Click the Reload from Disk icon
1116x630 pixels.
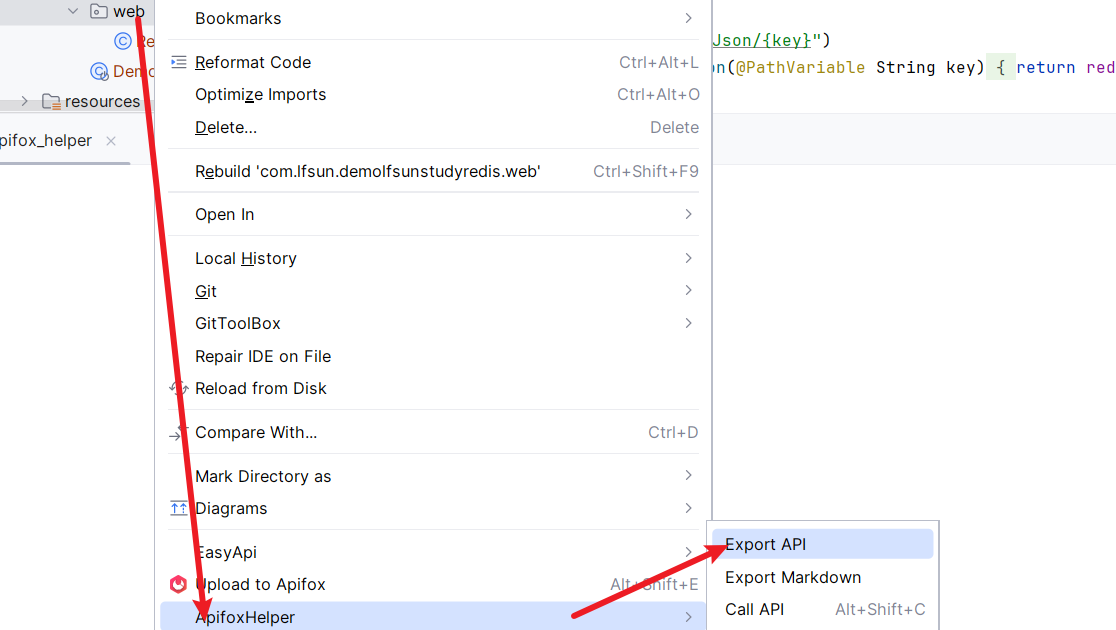178,388
